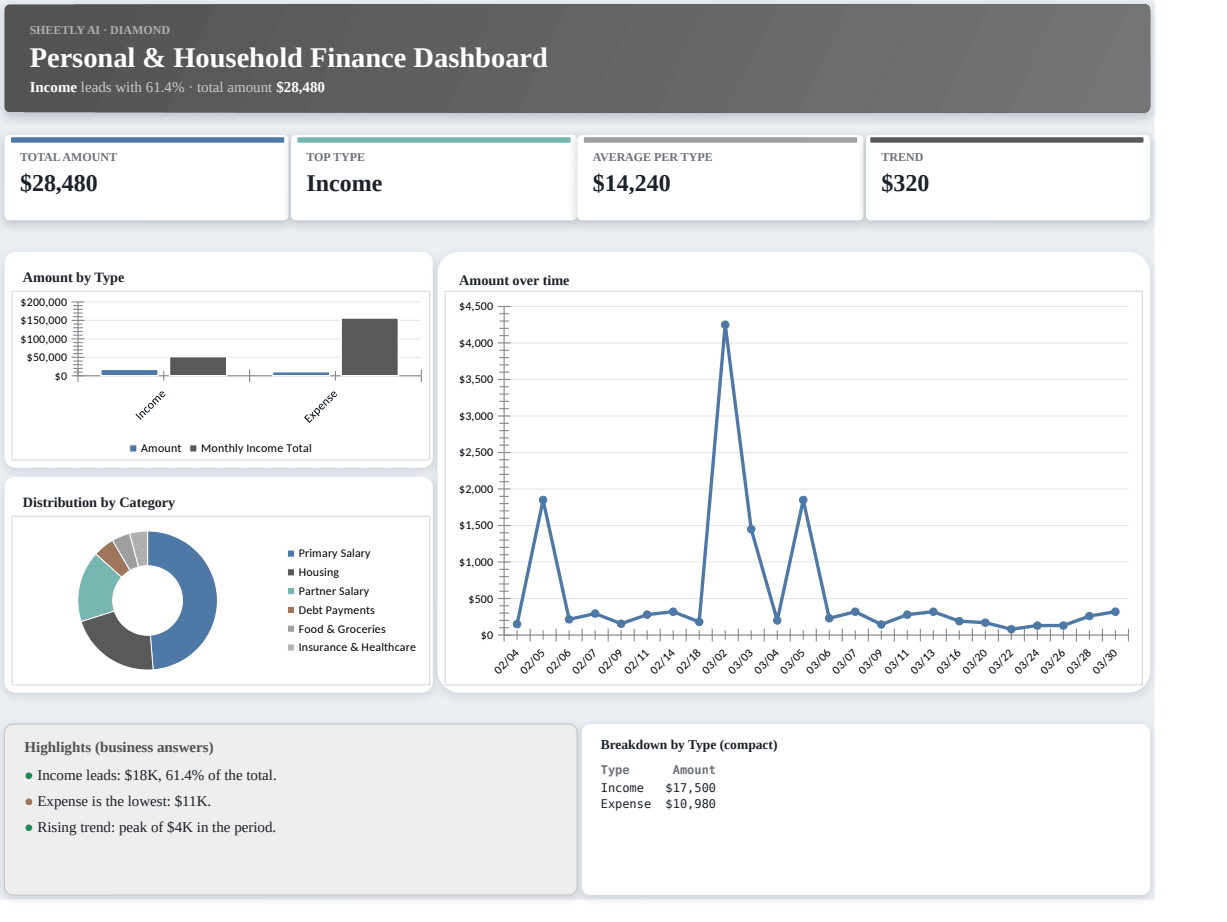
Task: Click the Expense axis label in bar chart
Action: [x=321, y=405]
